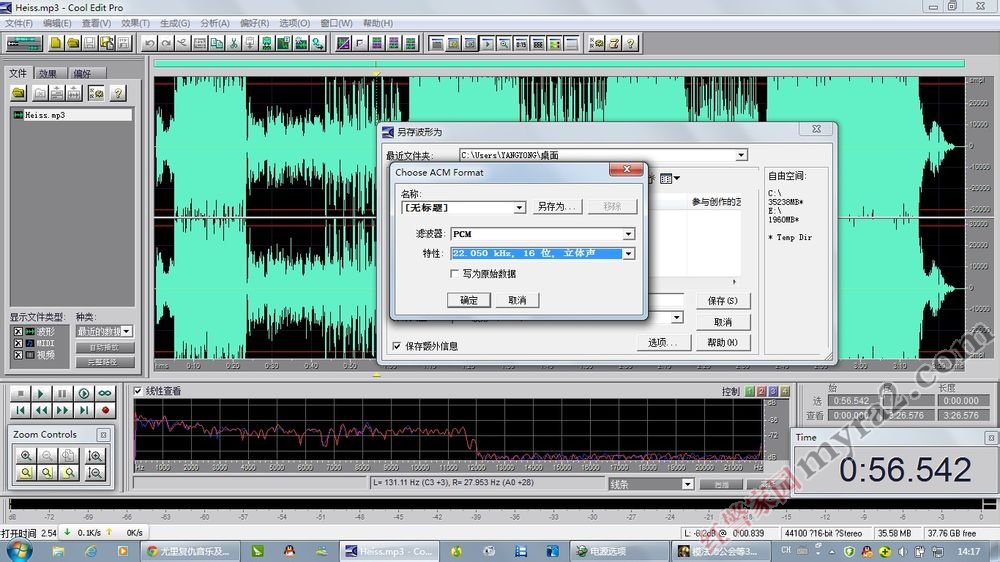The image size is (1000, 562).
Task: Click the 另存为... button
Action: point(556,206)
